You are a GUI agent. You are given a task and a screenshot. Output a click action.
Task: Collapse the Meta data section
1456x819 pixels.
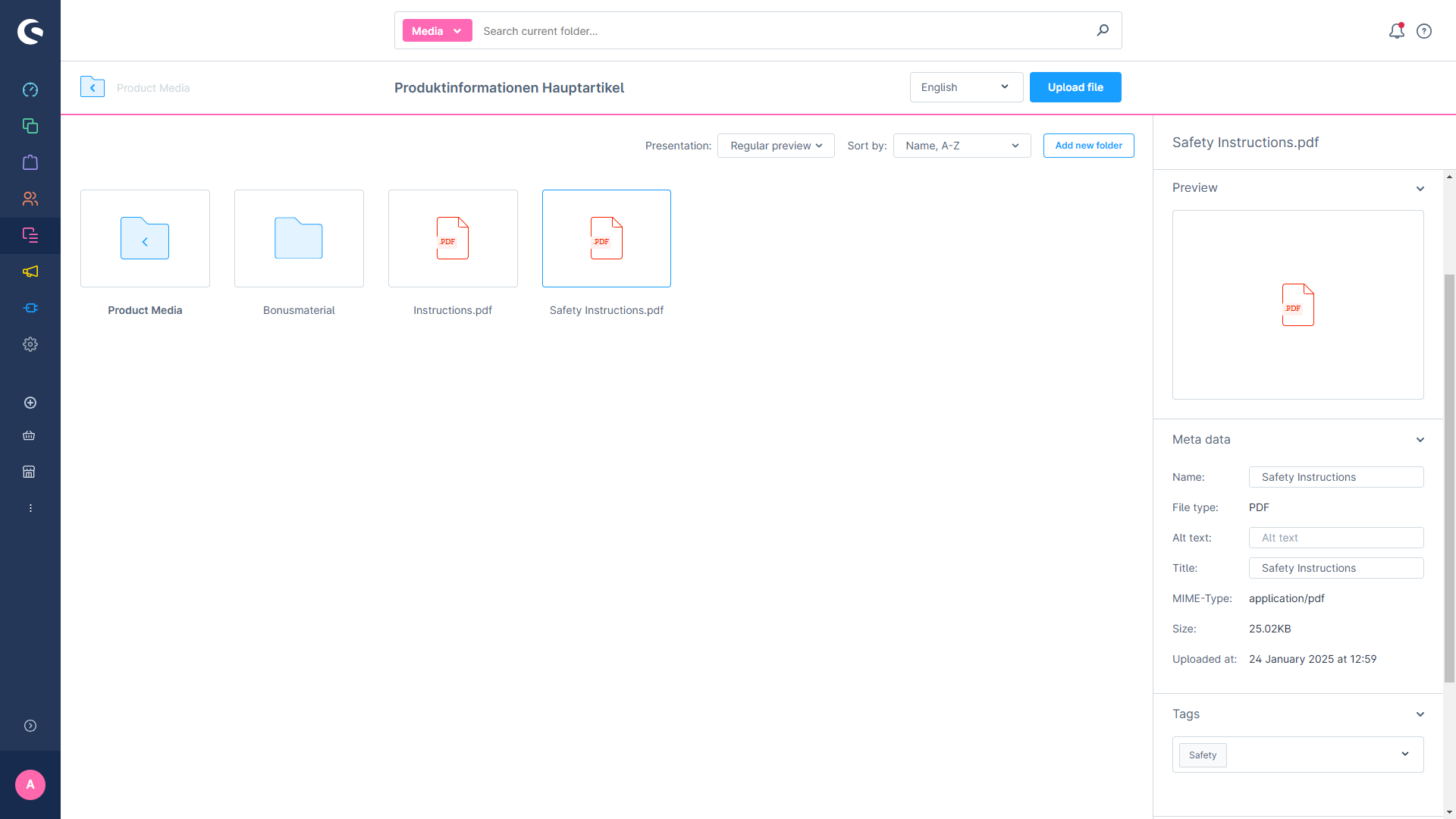1420,440
